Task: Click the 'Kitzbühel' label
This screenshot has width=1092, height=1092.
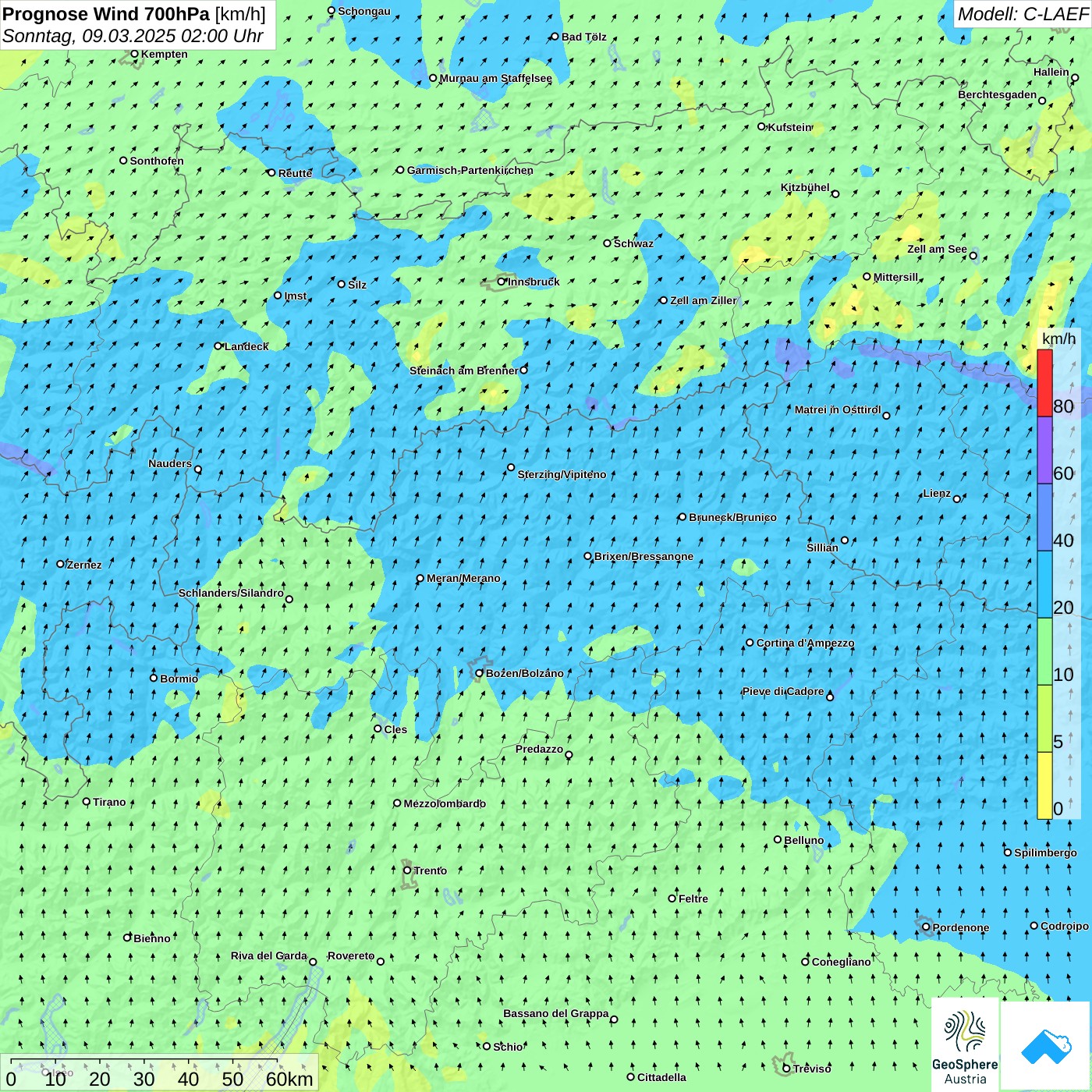Action: pyautogui.click(x=805, y=187)
